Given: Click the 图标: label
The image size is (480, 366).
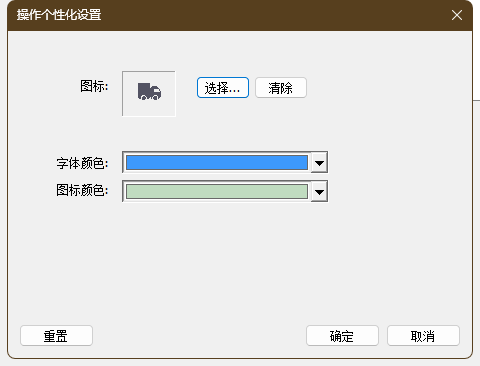Looking at the screenshot, I should click(x=94, y=86).
